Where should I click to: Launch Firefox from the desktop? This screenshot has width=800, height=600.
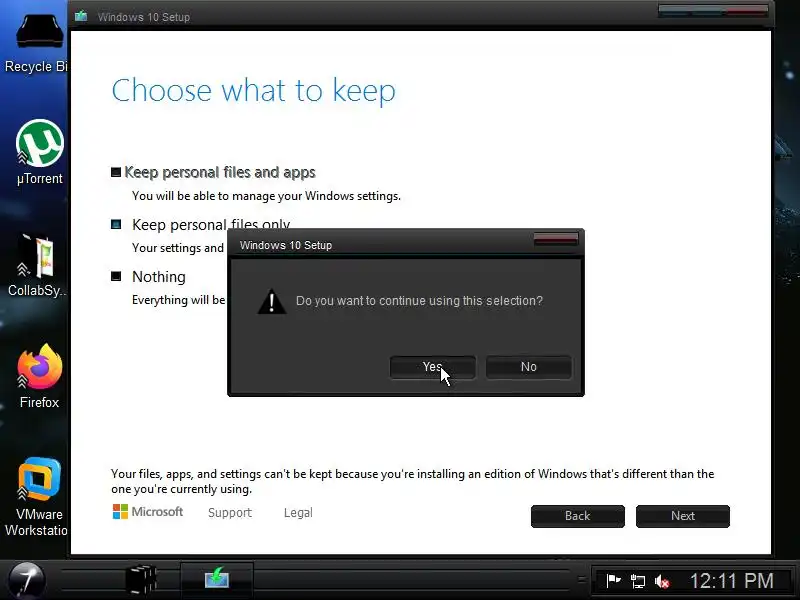39,376
